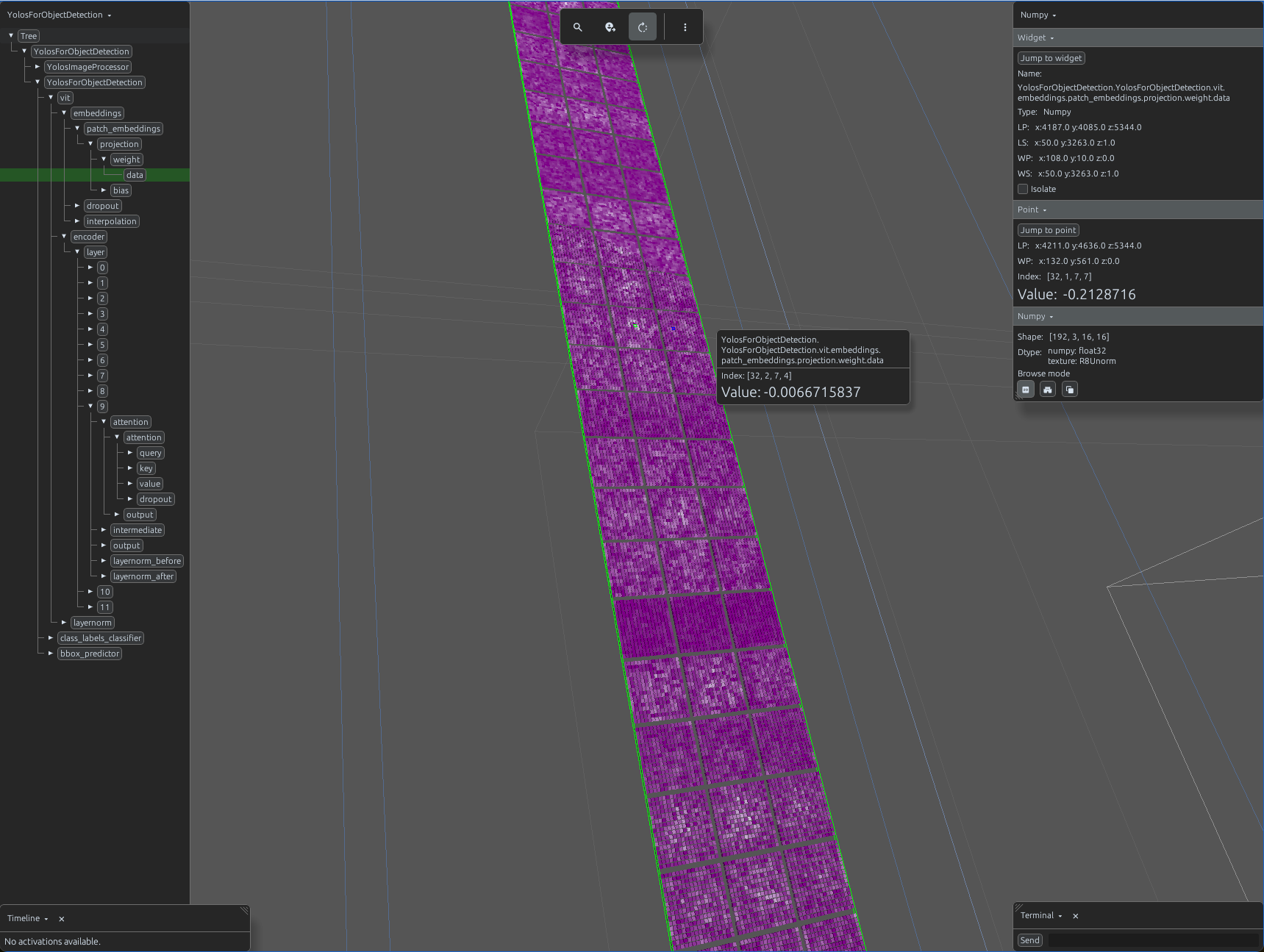This screenshot has width=1264, height=952.
Task: Expand the bbox_predictor node arrow
Action: pyautogui.click(x=51, y=653)
